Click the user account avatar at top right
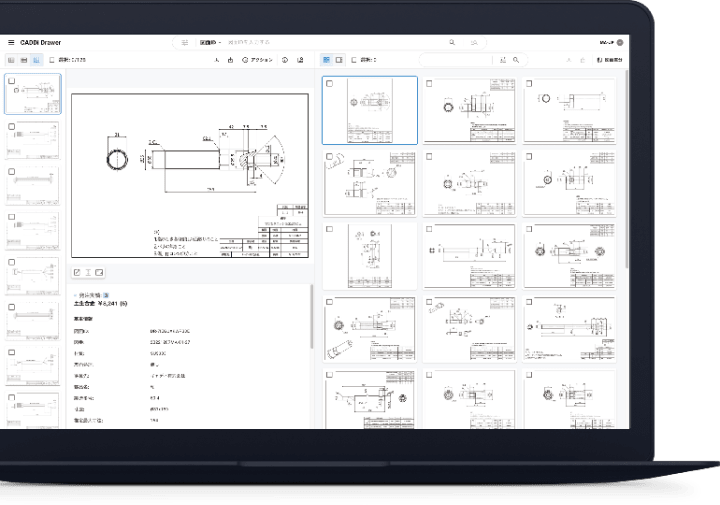The height and width of the screenshot is (505, 720). [620, 43]
